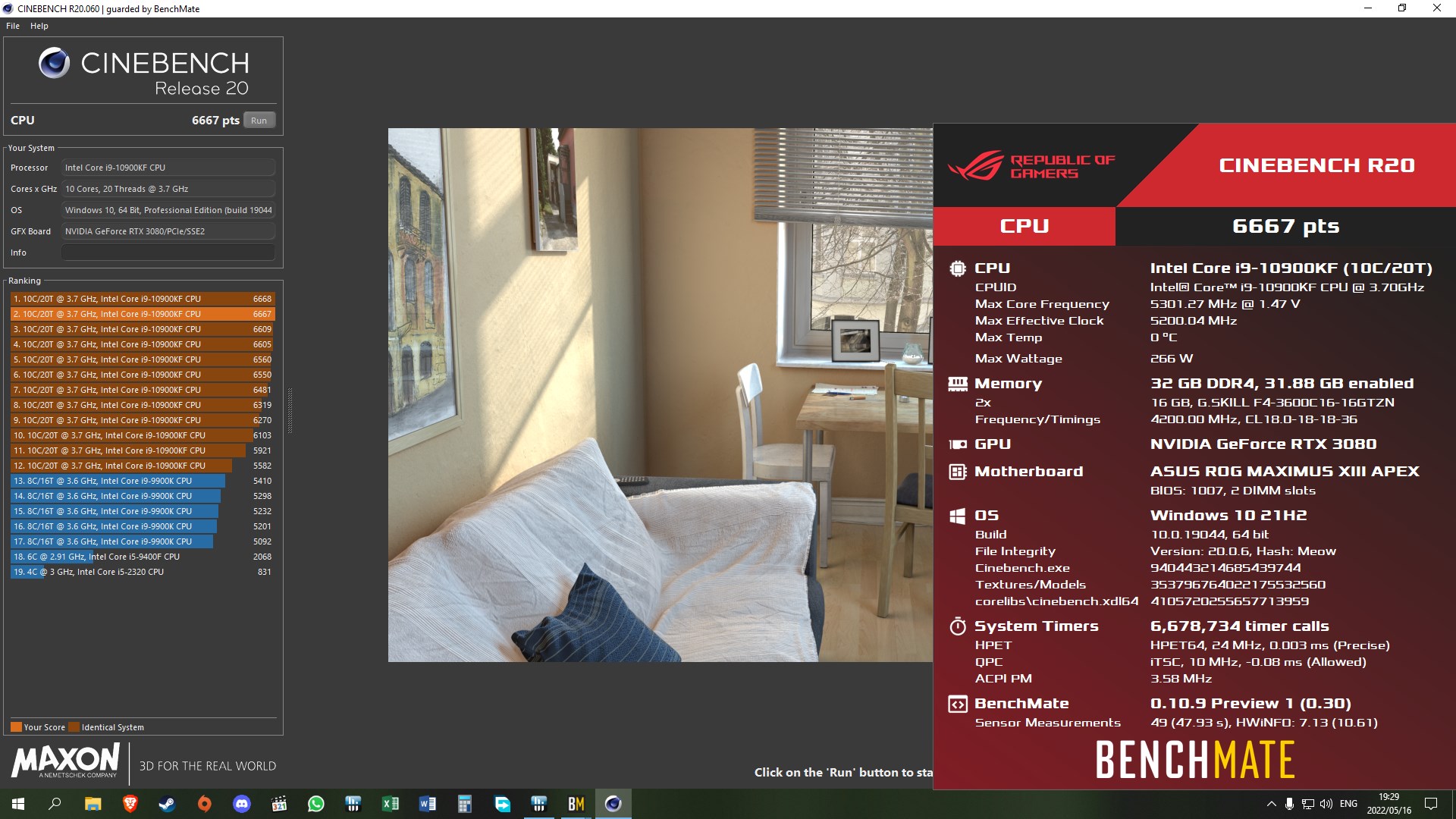Viewport: 1456px width, 819px height.
Task: Click the Identical System legend swatch
Action: [x=74, y=727]
